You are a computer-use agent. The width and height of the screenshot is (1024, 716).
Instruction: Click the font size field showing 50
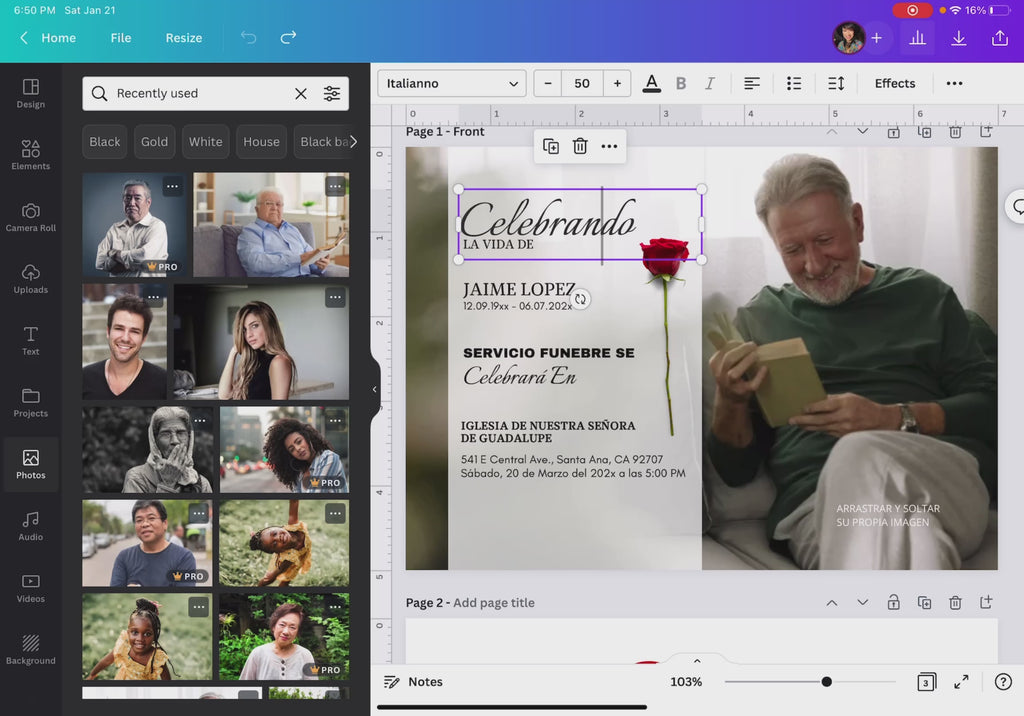click(582, 83)
